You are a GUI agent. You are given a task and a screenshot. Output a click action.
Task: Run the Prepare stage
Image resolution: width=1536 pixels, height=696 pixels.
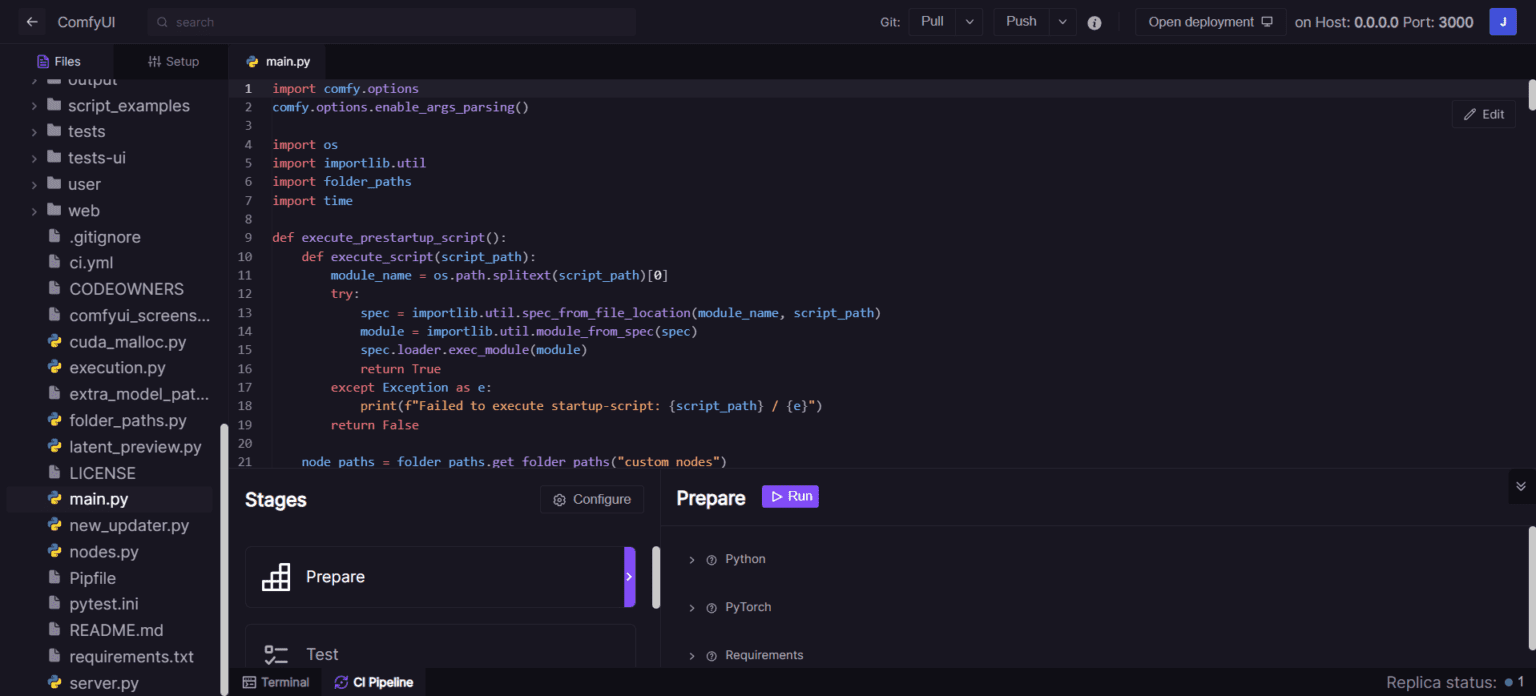click(790, 497)
